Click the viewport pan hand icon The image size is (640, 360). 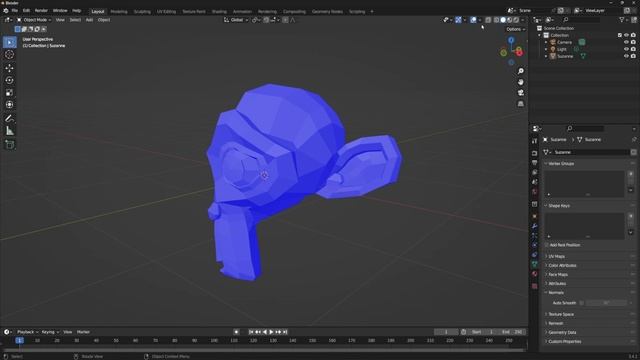(x=521, y=82)
